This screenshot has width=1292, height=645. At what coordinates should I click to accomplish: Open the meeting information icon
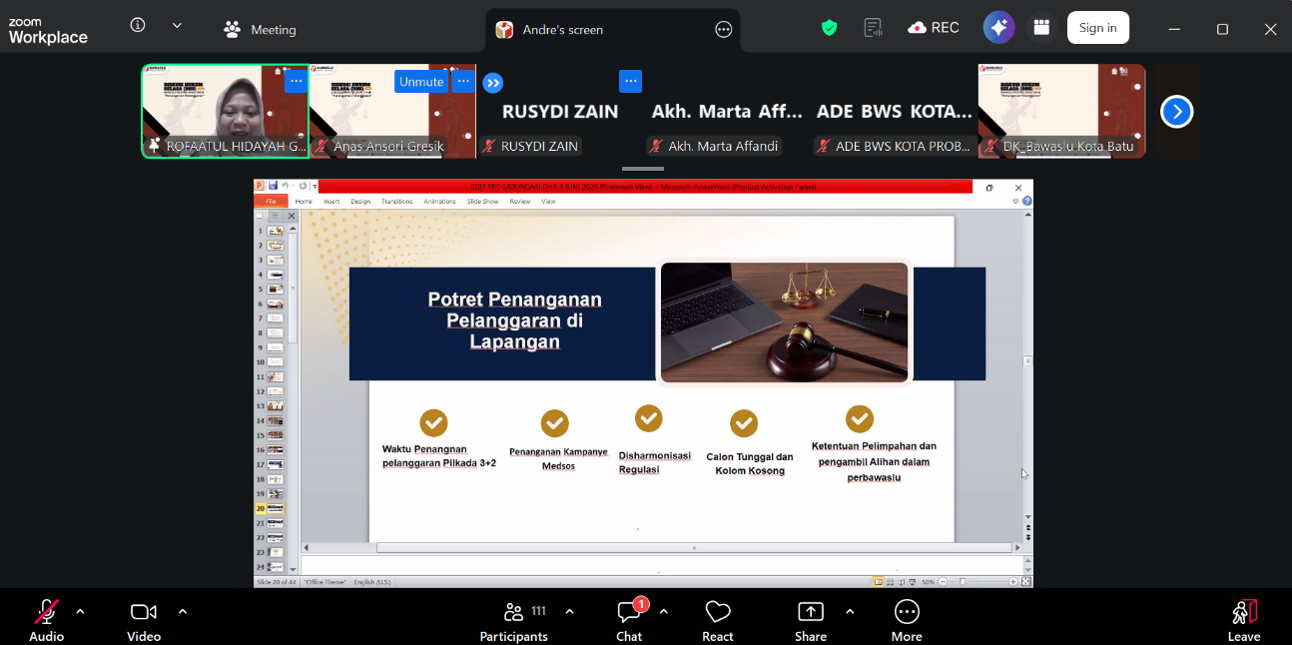point(138,25)
